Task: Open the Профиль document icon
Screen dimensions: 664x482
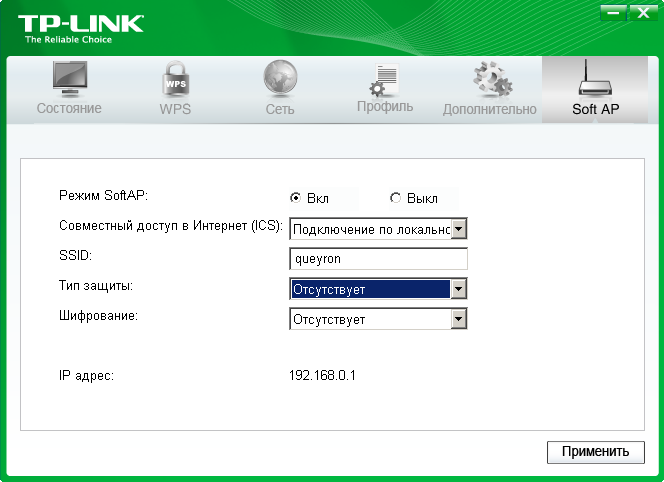Action: 384,79
